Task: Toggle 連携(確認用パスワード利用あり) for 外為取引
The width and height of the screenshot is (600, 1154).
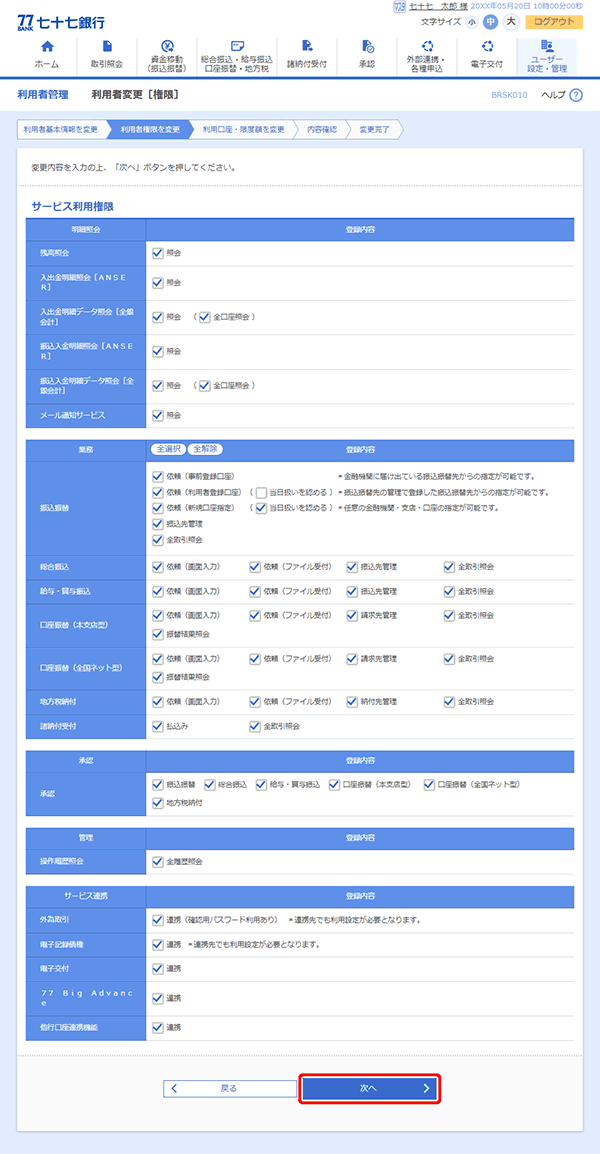Action: click(158, 920)
